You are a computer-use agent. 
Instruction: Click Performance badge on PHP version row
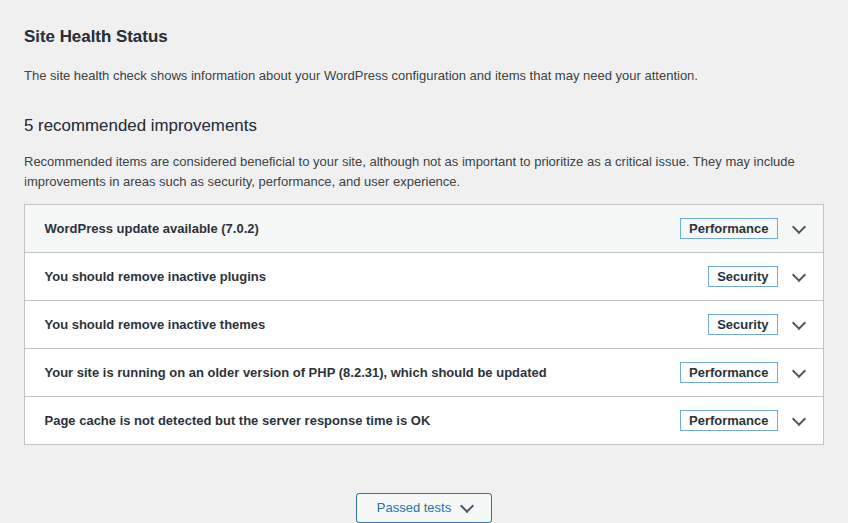728,373
